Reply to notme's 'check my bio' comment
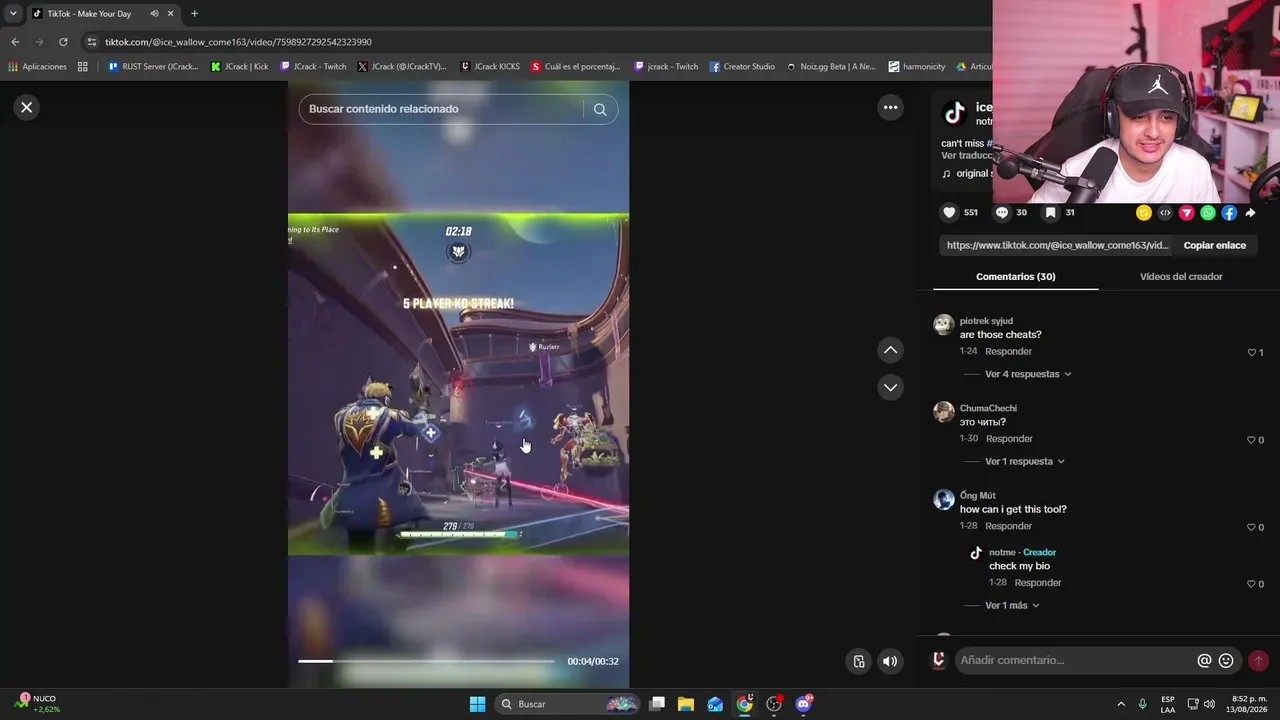The height and width of the screenshot is (720, 1280). point(1038,582)
